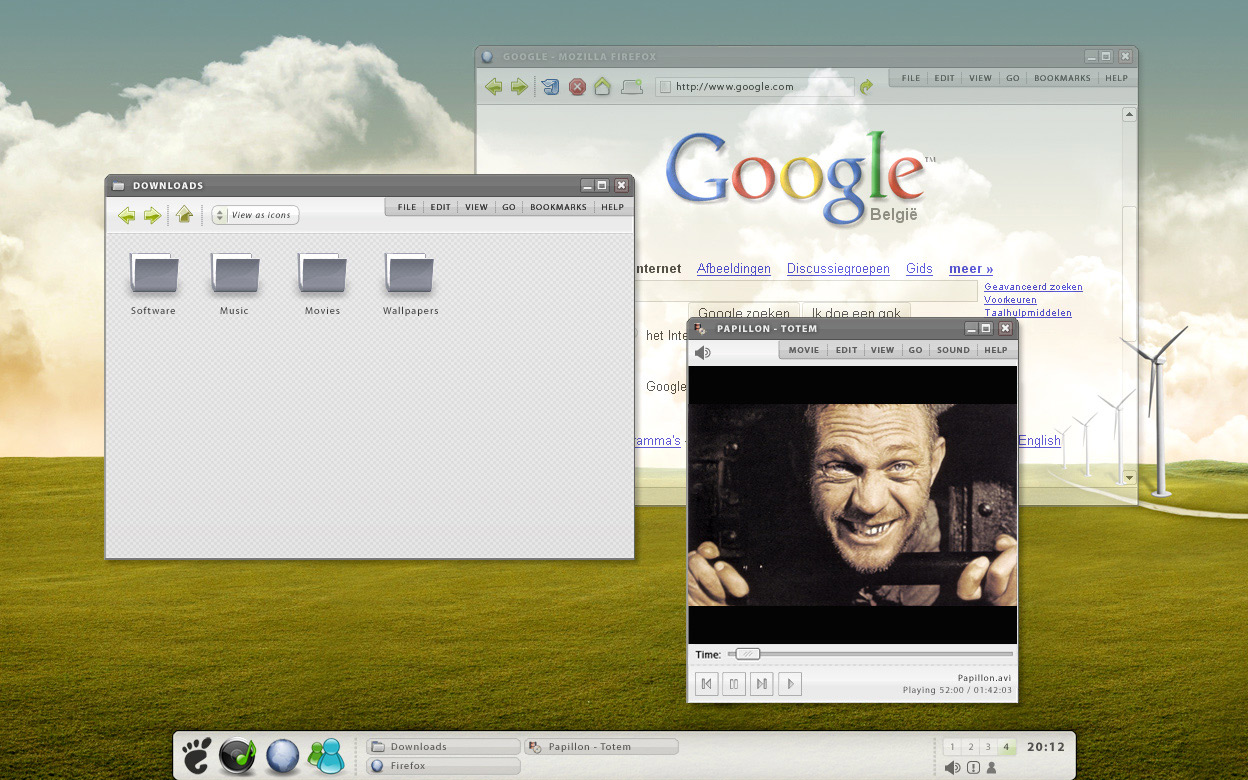The width and height of the screenshot is (1248, 780).
Task: Click the panel notification alert icon
Action: pyautogui.click(x=973, y=768)
